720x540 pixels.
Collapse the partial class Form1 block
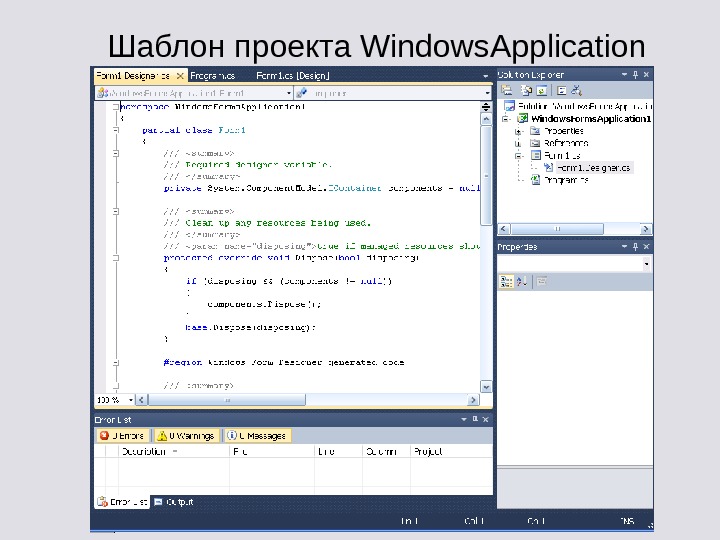click(x=116, y=130)
